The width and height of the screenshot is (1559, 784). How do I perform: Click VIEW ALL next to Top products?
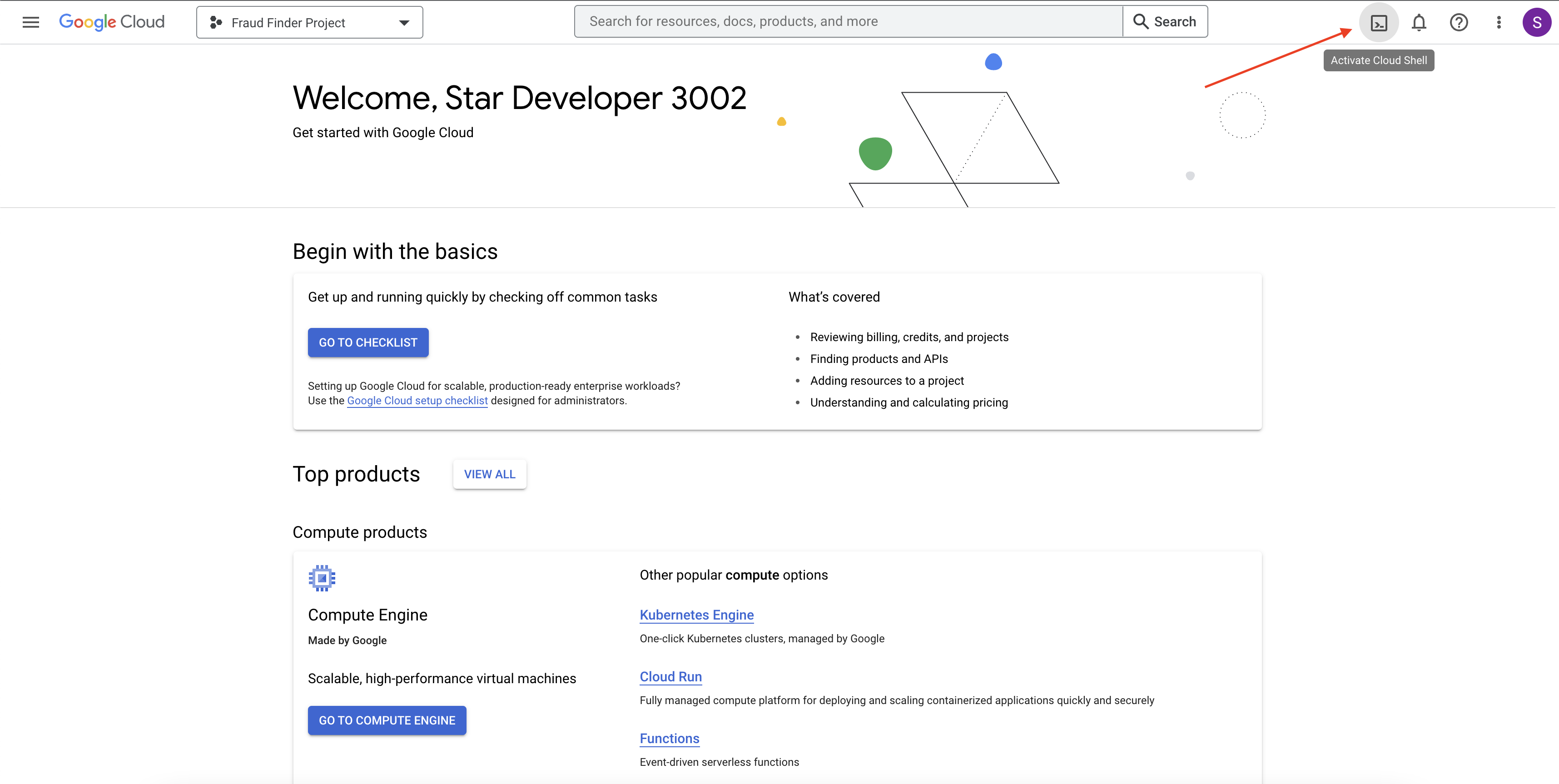coord(490,474)
